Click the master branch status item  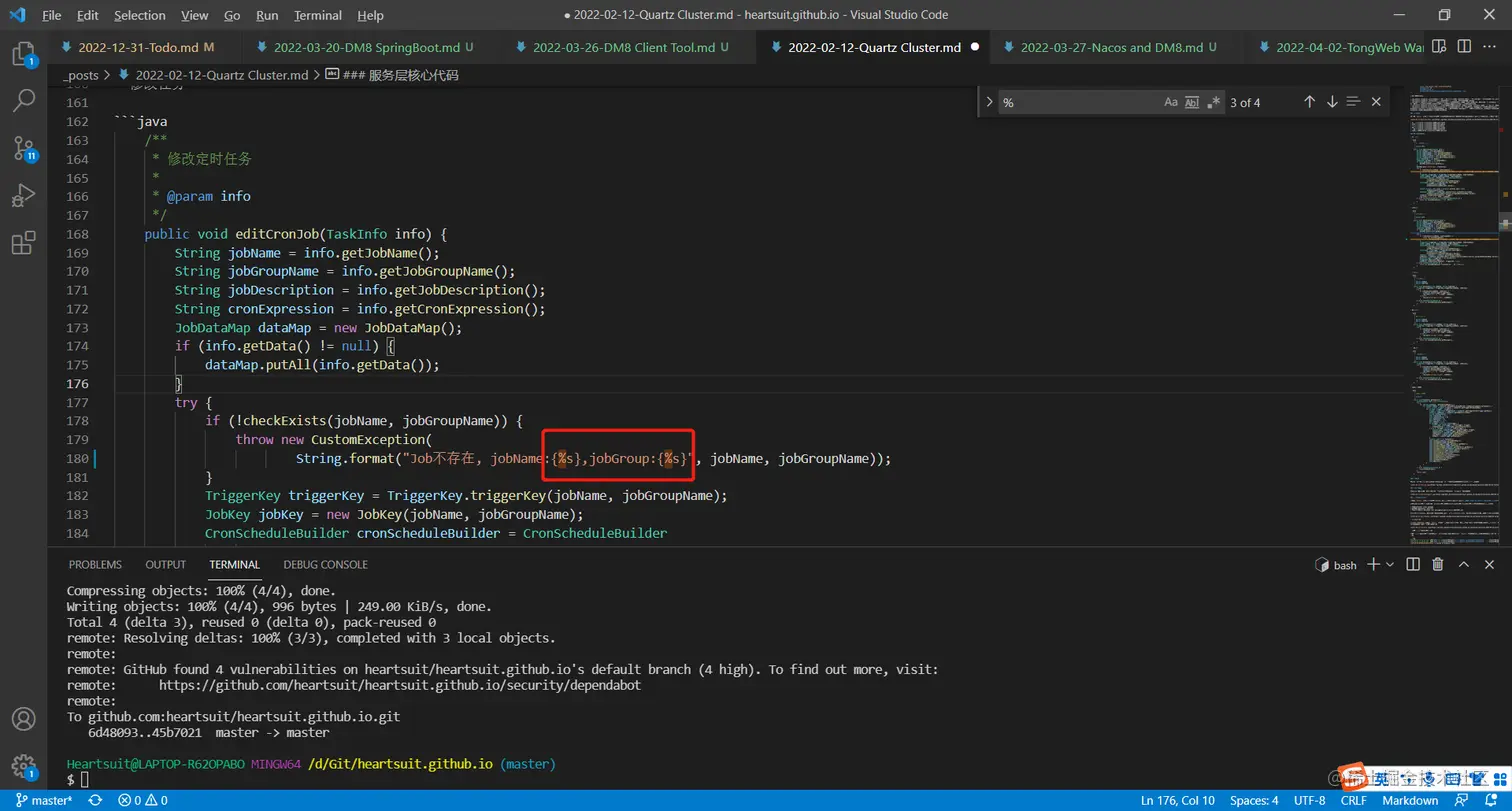(x=44, y=800)
